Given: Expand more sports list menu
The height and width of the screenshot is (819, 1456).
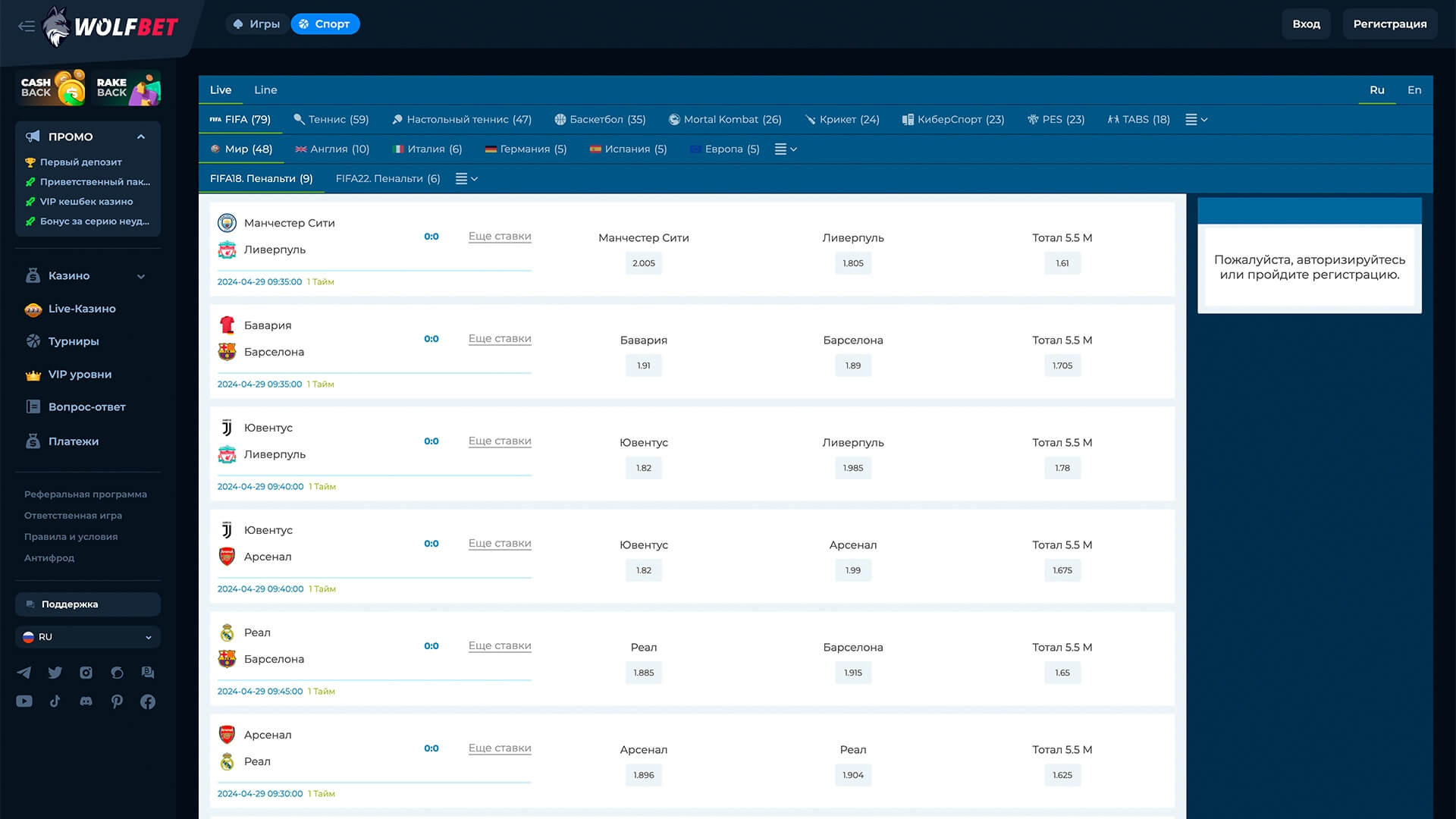Looking at the screenshot, I should [x=1197, y=120].
